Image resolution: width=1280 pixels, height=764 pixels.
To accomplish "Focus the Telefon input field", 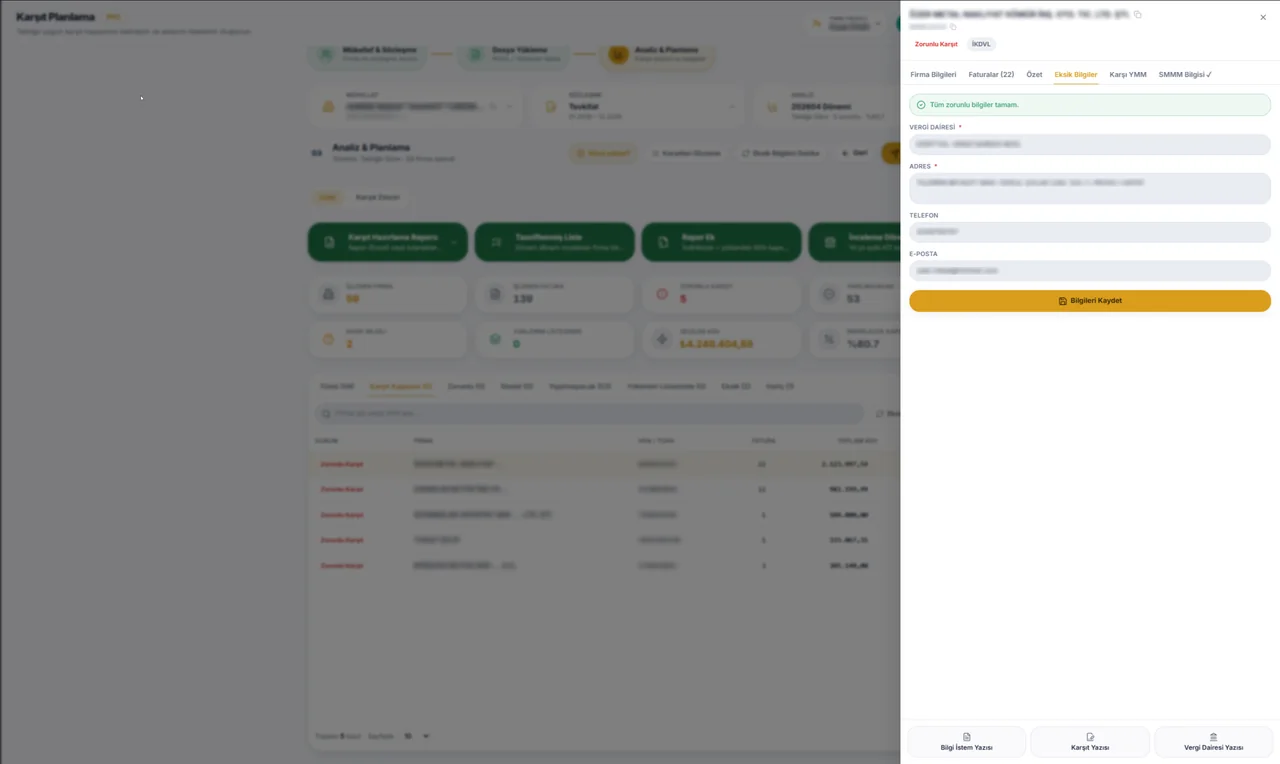I will coord(1090,232).
